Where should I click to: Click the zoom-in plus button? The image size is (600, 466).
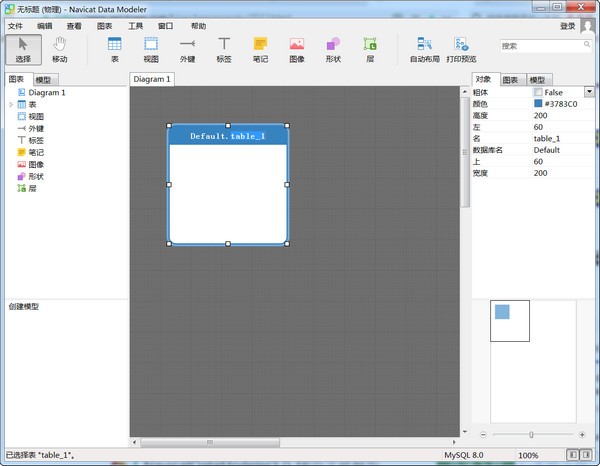click(582, 434)
